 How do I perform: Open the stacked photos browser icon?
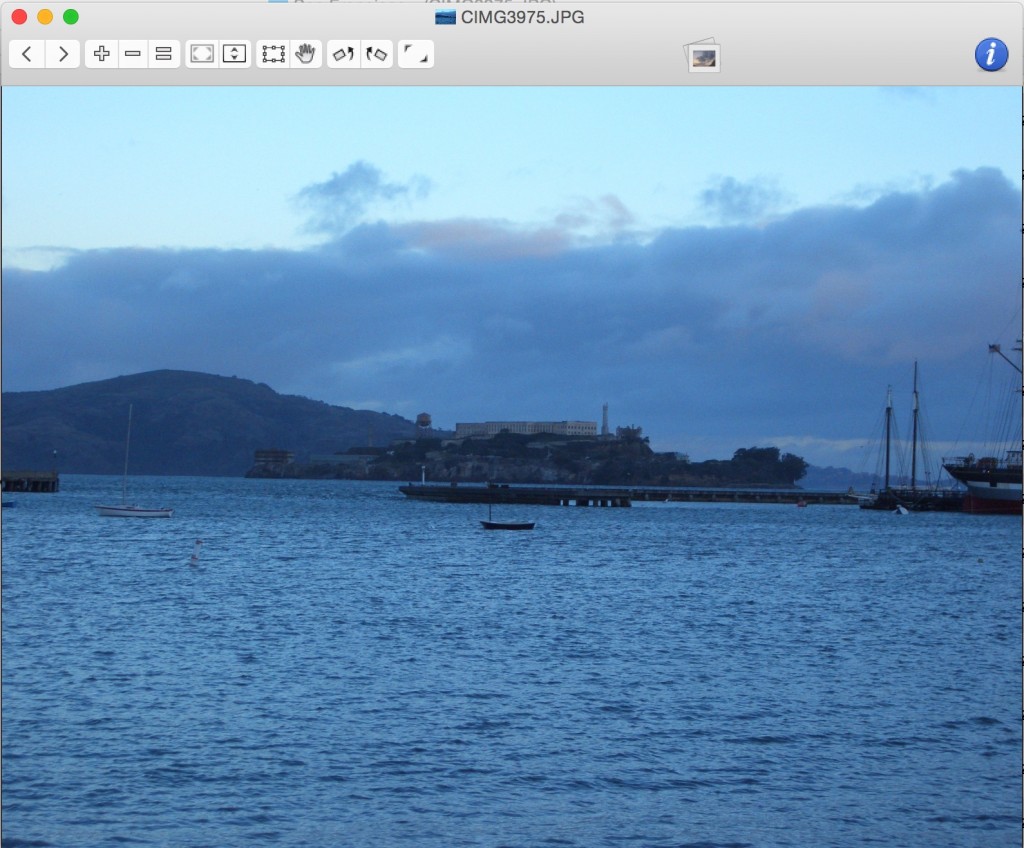(x=703, y=56)
